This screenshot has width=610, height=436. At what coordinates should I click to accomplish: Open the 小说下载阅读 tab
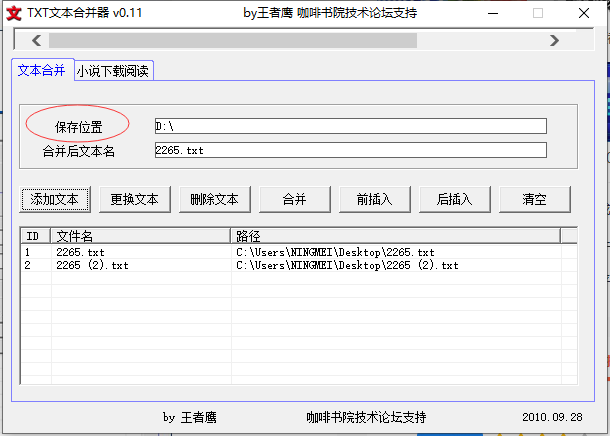tap(113, 71)
